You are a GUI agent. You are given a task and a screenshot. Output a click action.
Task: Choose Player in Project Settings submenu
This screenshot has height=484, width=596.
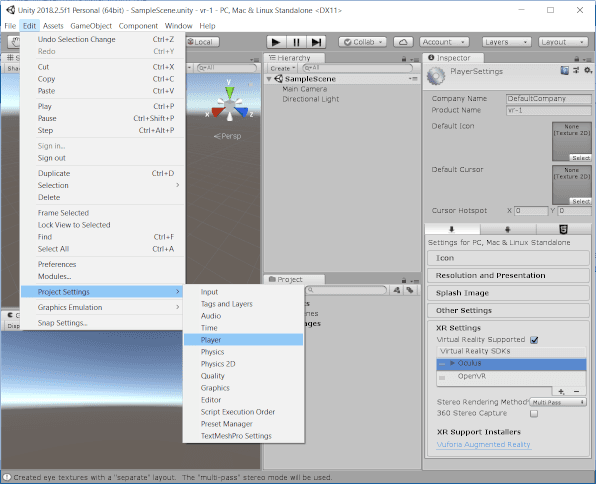tap(243, 340)
